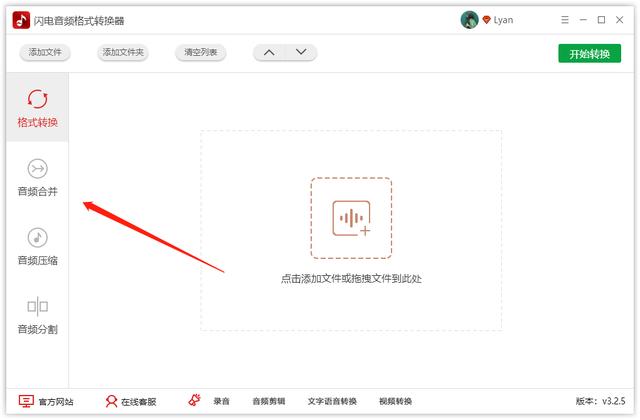Click the username Lyan
Screen dimensions: 640x420
[503, 20]
